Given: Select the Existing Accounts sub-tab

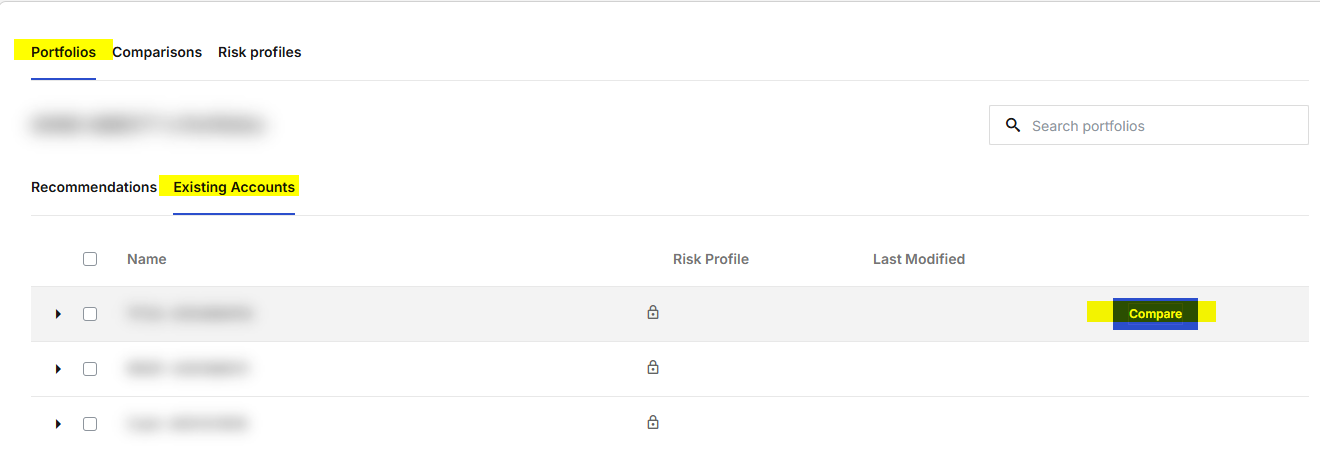Looking at the screenshot, I should [234, 187].
